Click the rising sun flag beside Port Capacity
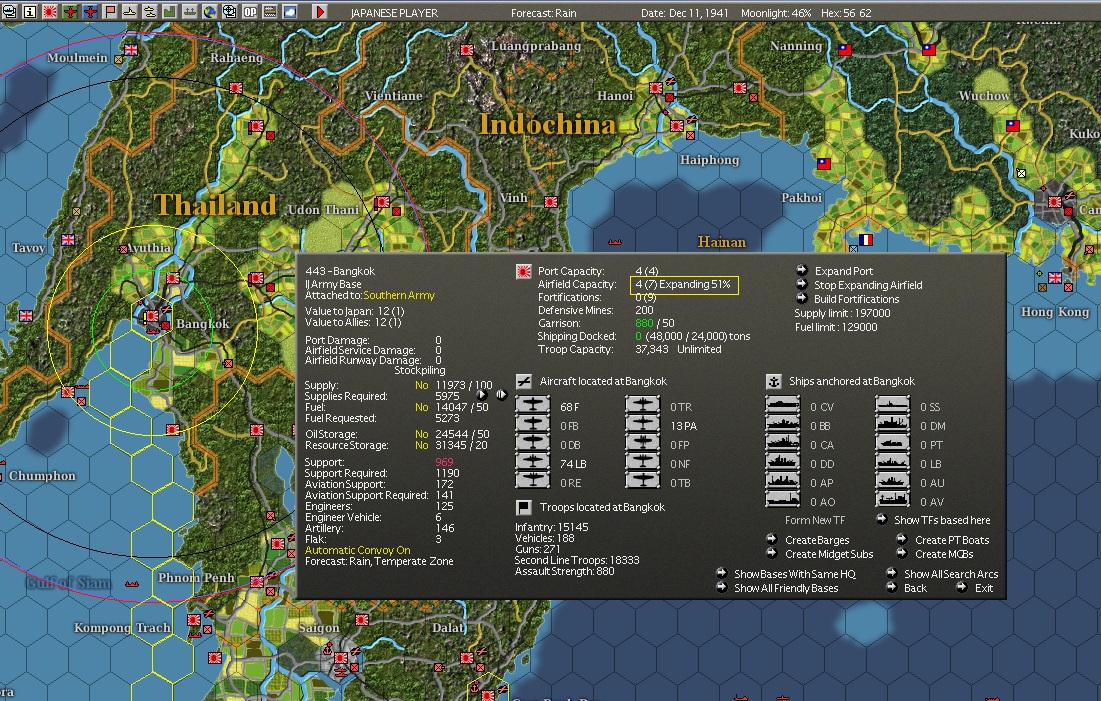 524,272
